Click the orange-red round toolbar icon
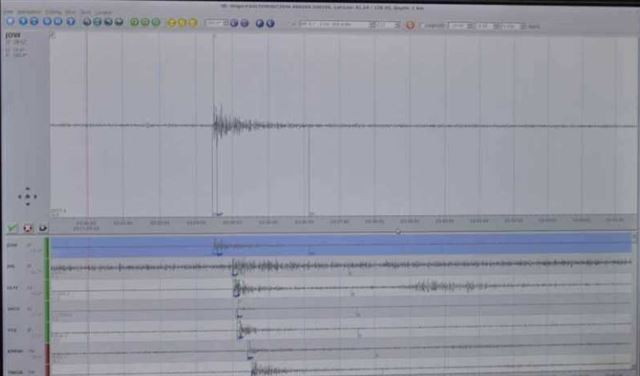Image resolution: width=640 pixels, height=376 pixels. point(411,25)
